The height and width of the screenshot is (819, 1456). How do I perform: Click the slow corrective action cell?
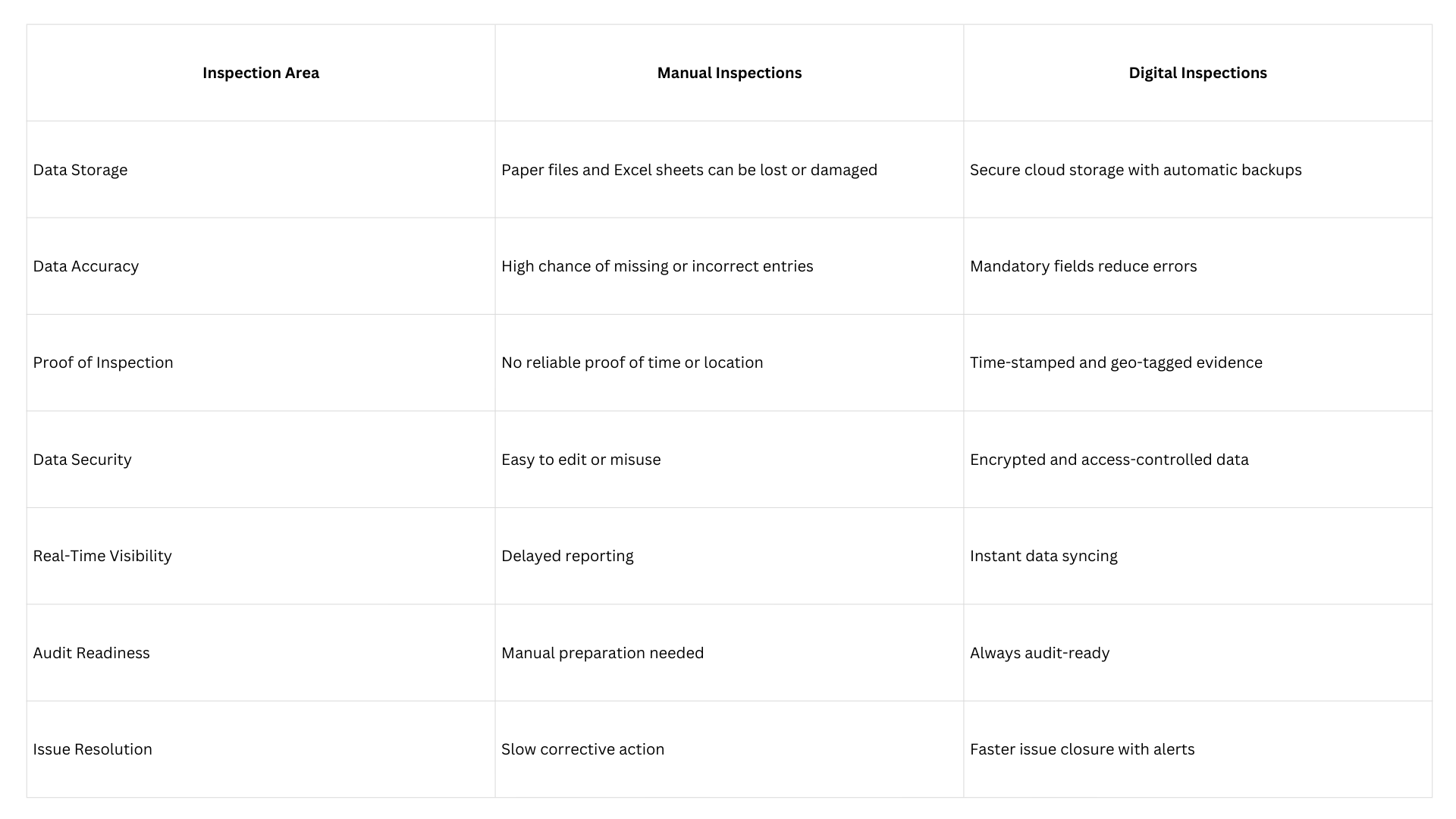pos(582,749)
